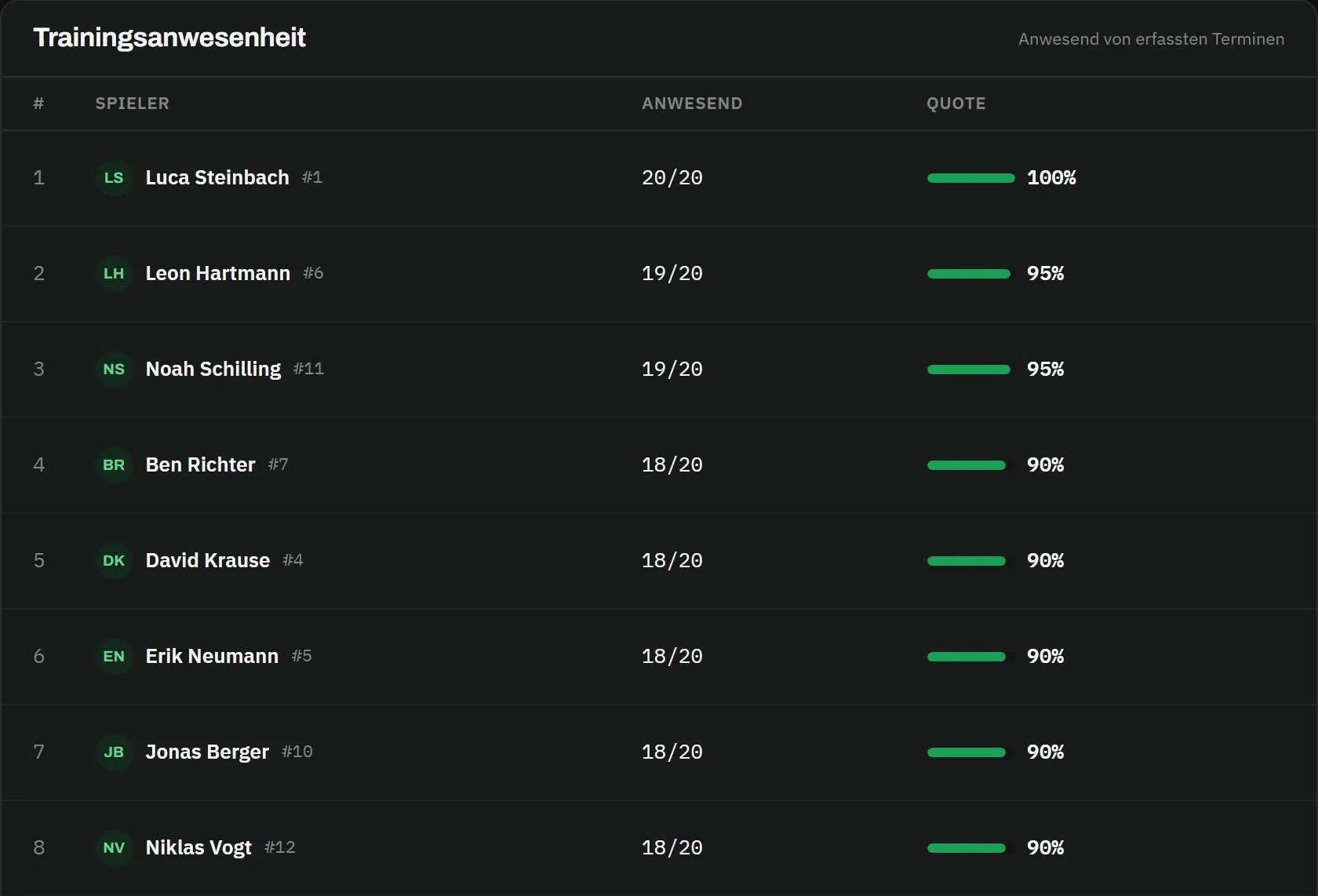The height and width of the screenshot is (896, 1318).
Task: Click rank number 8 in Niklas Vogt row
Action: pyautogui.click(x=39, y=848)
